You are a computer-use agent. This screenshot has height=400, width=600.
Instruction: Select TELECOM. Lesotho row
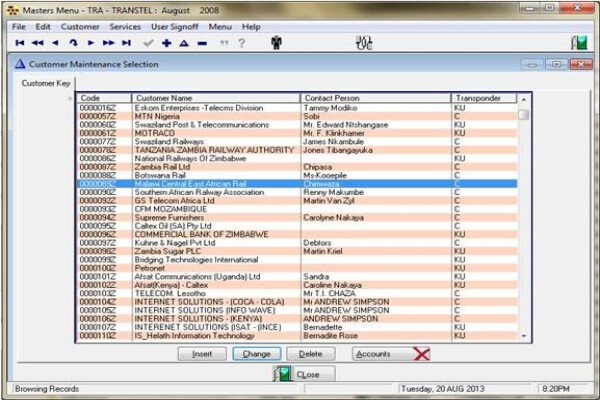(x=297, y=293)
